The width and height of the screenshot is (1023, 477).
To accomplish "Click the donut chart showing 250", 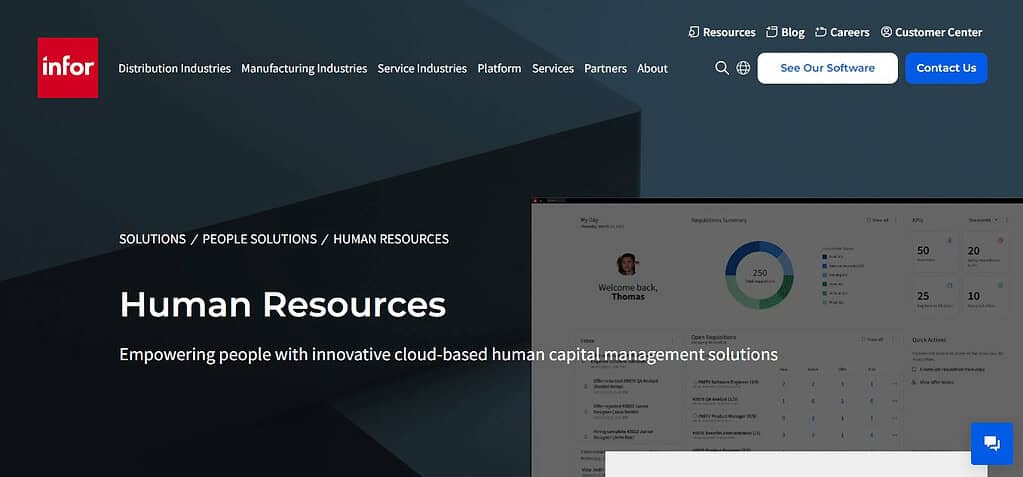I will tap(759, 275).
